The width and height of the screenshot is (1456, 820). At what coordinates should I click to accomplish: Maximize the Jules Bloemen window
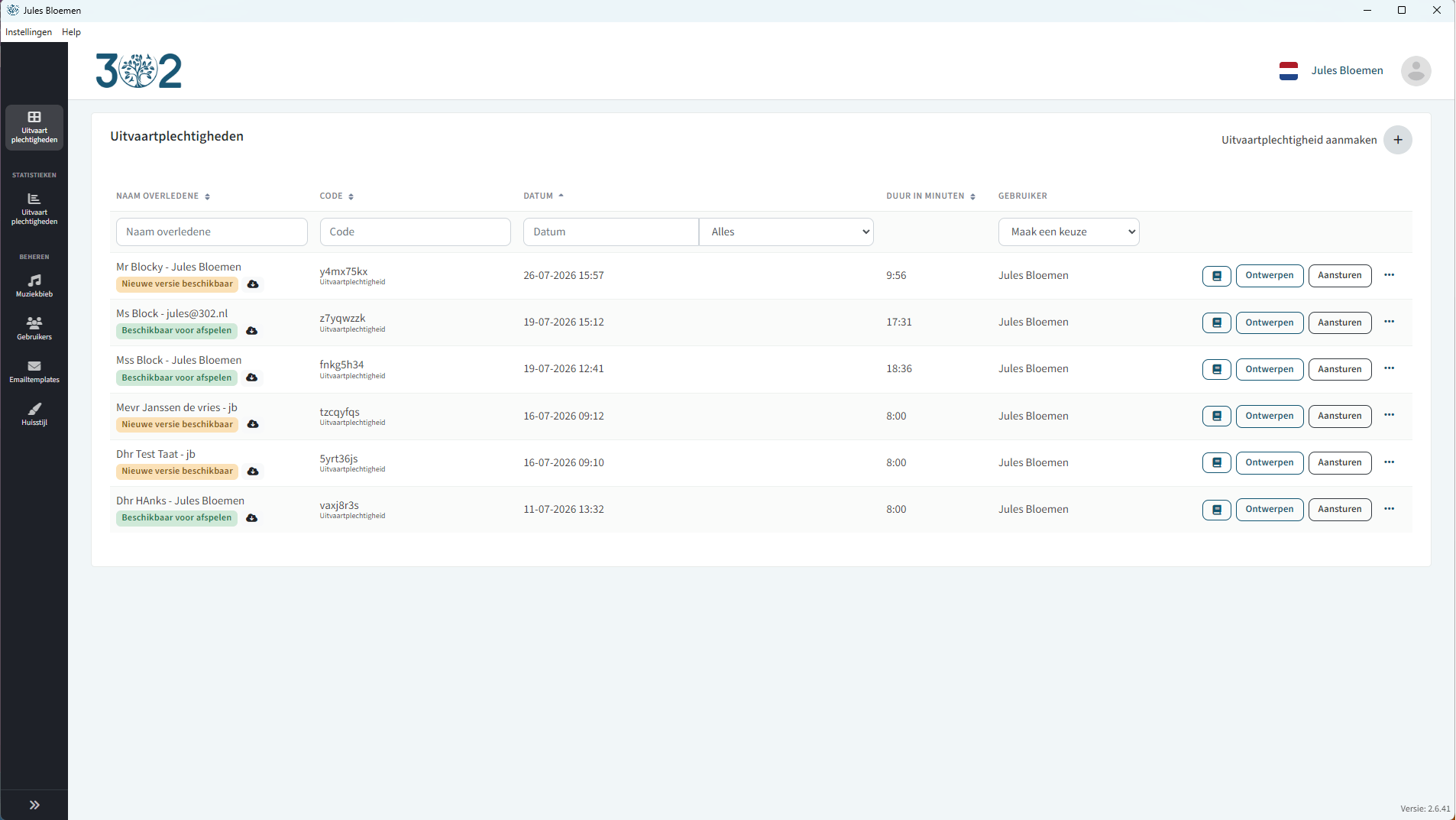(1402, 10)
